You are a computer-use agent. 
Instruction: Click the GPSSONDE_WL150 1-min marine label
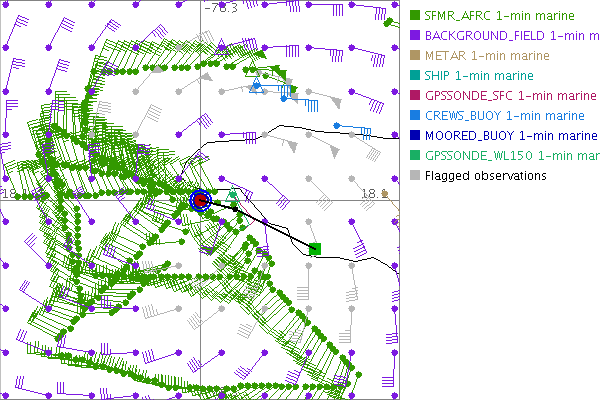(512, 156)
